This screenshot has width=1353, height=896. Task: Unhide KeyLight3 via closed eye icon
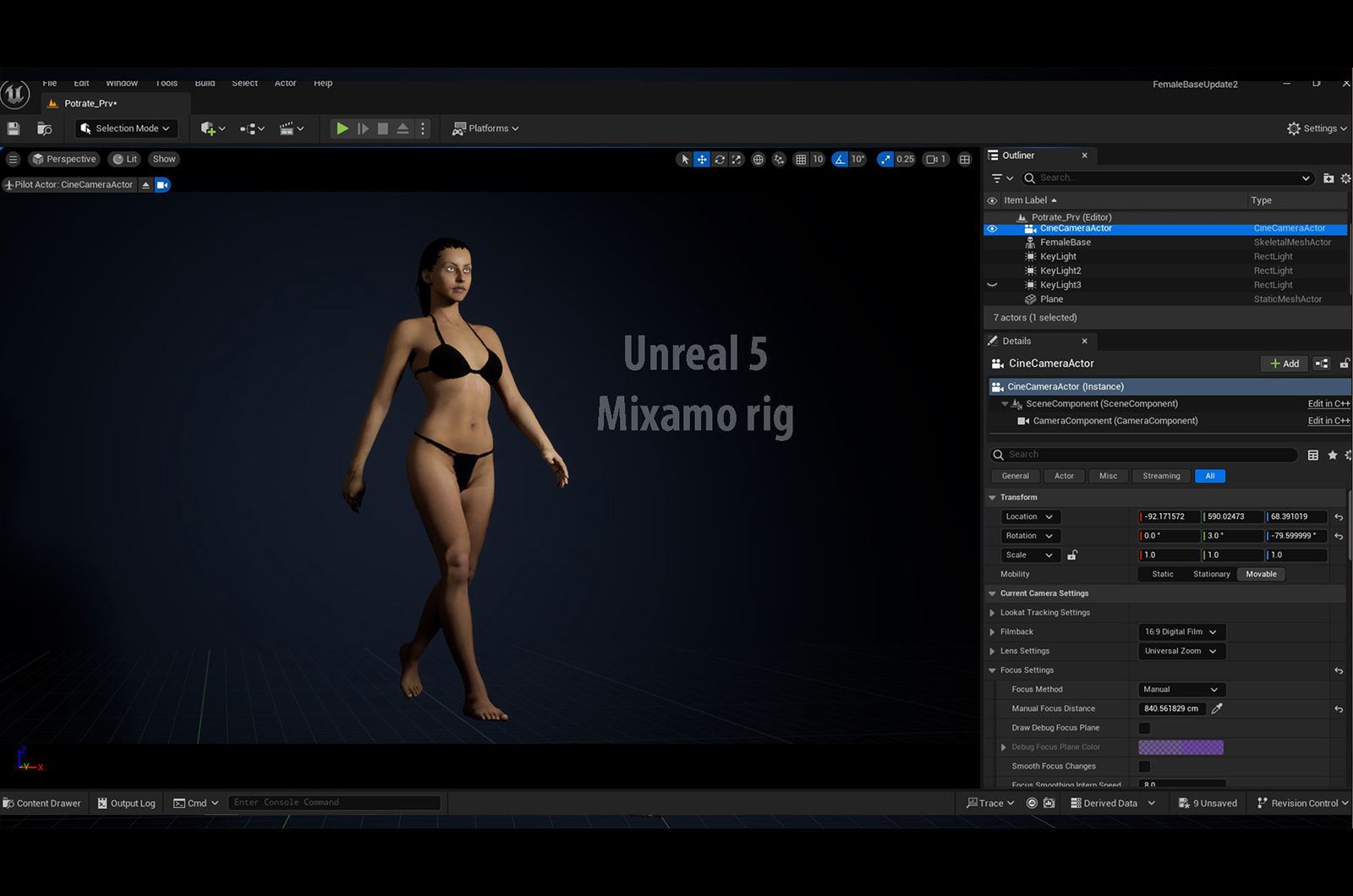tap(992, 285)
